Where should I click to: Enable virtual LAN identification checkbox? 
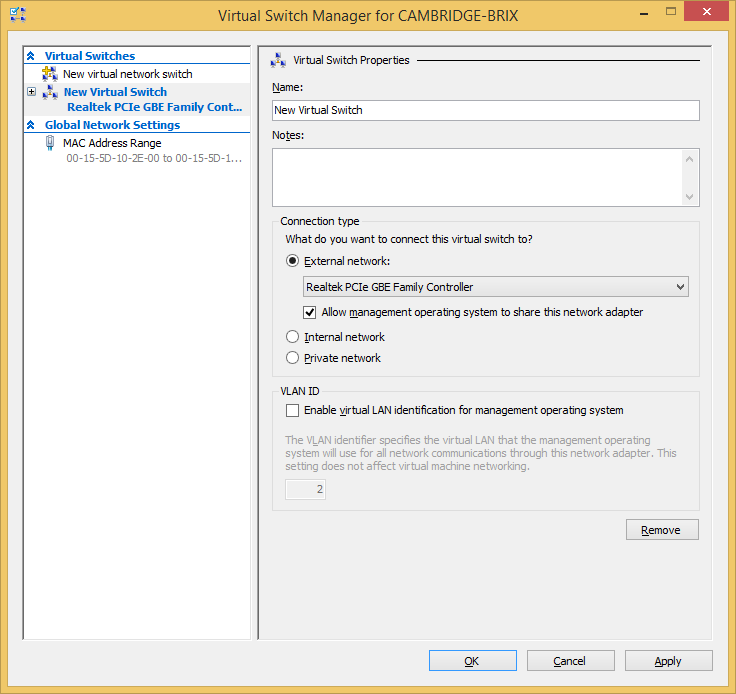(293, 410)
